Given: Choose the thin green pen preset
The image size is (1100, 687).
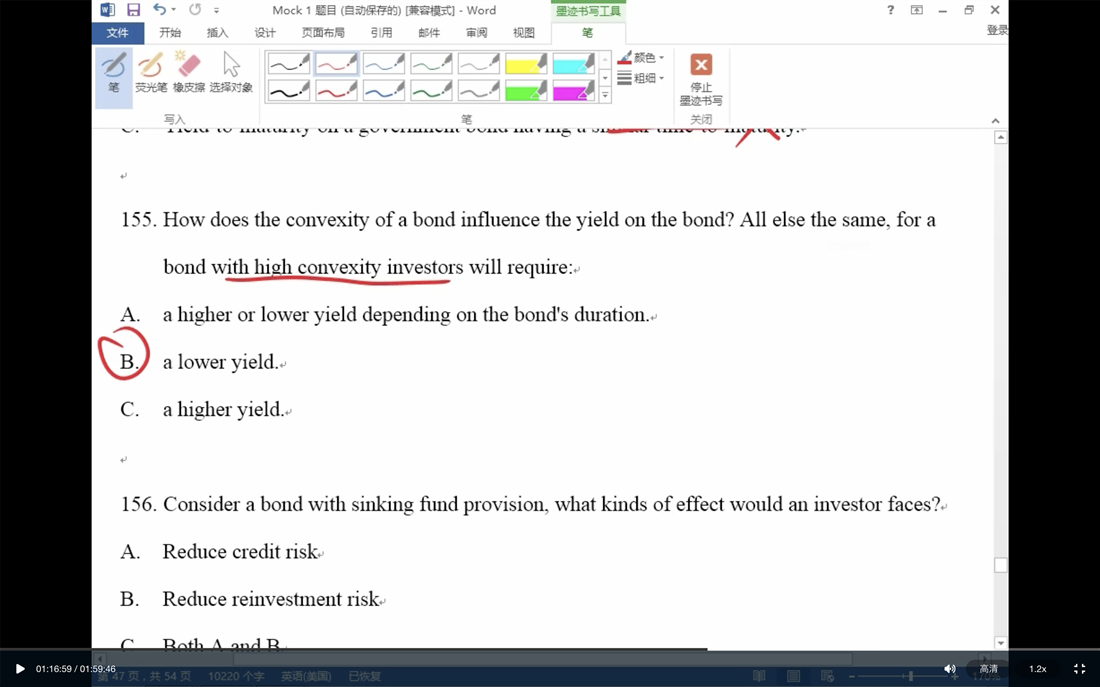Looking at the screenshot, I should [431, 64].
